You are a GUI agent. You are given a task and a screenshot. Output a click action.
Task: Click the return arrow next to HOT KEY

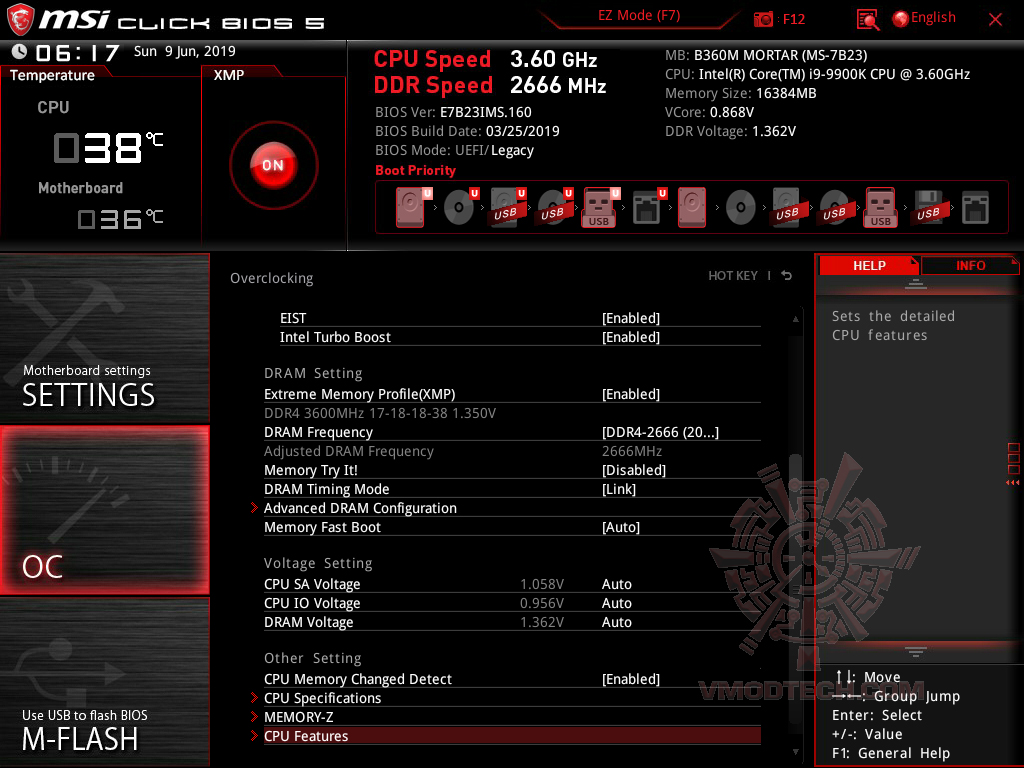[x=785, y=275]
